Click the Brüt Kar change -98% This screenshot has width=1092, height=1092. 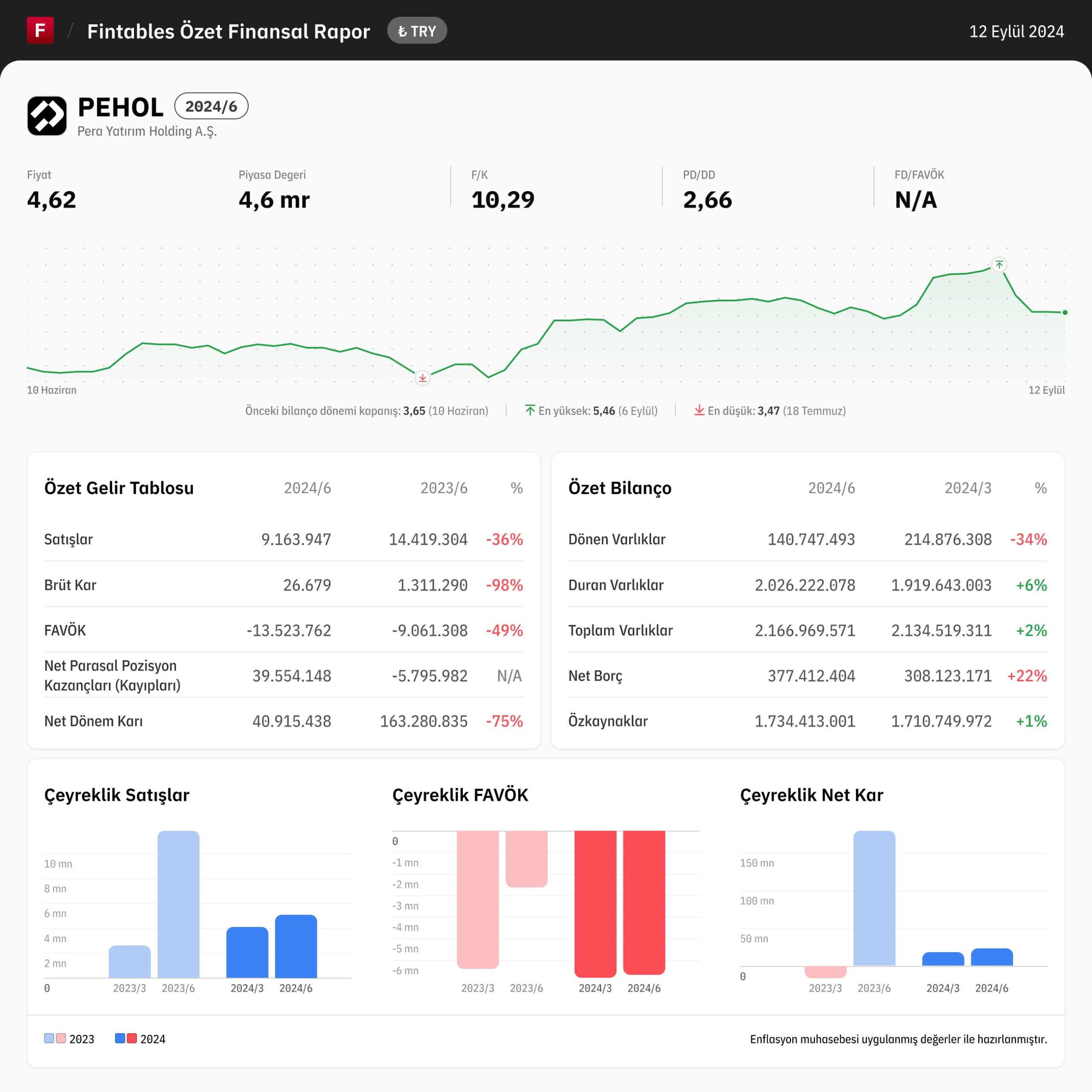pyautogui.click(x=504, y=585)
